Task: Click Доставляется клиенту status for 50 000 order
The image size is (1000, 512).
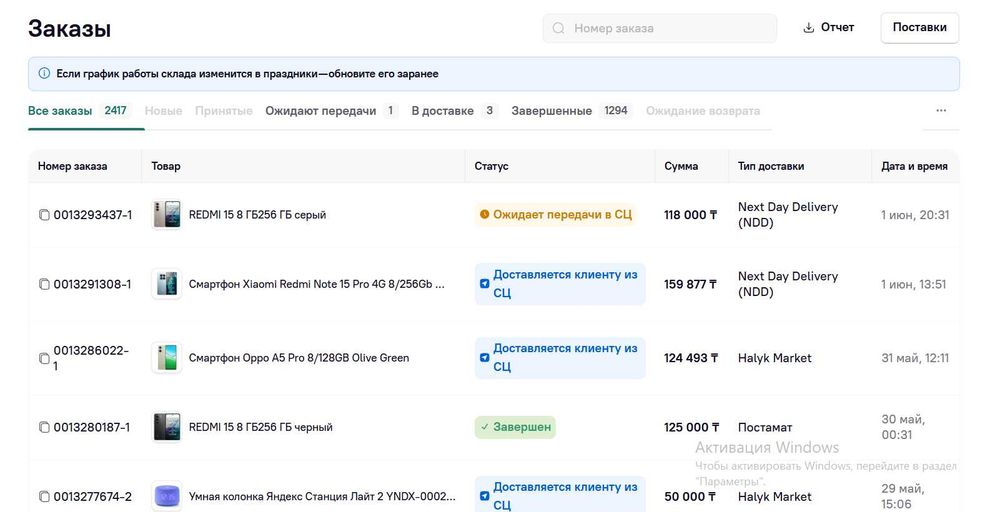Action: [560, 495]
